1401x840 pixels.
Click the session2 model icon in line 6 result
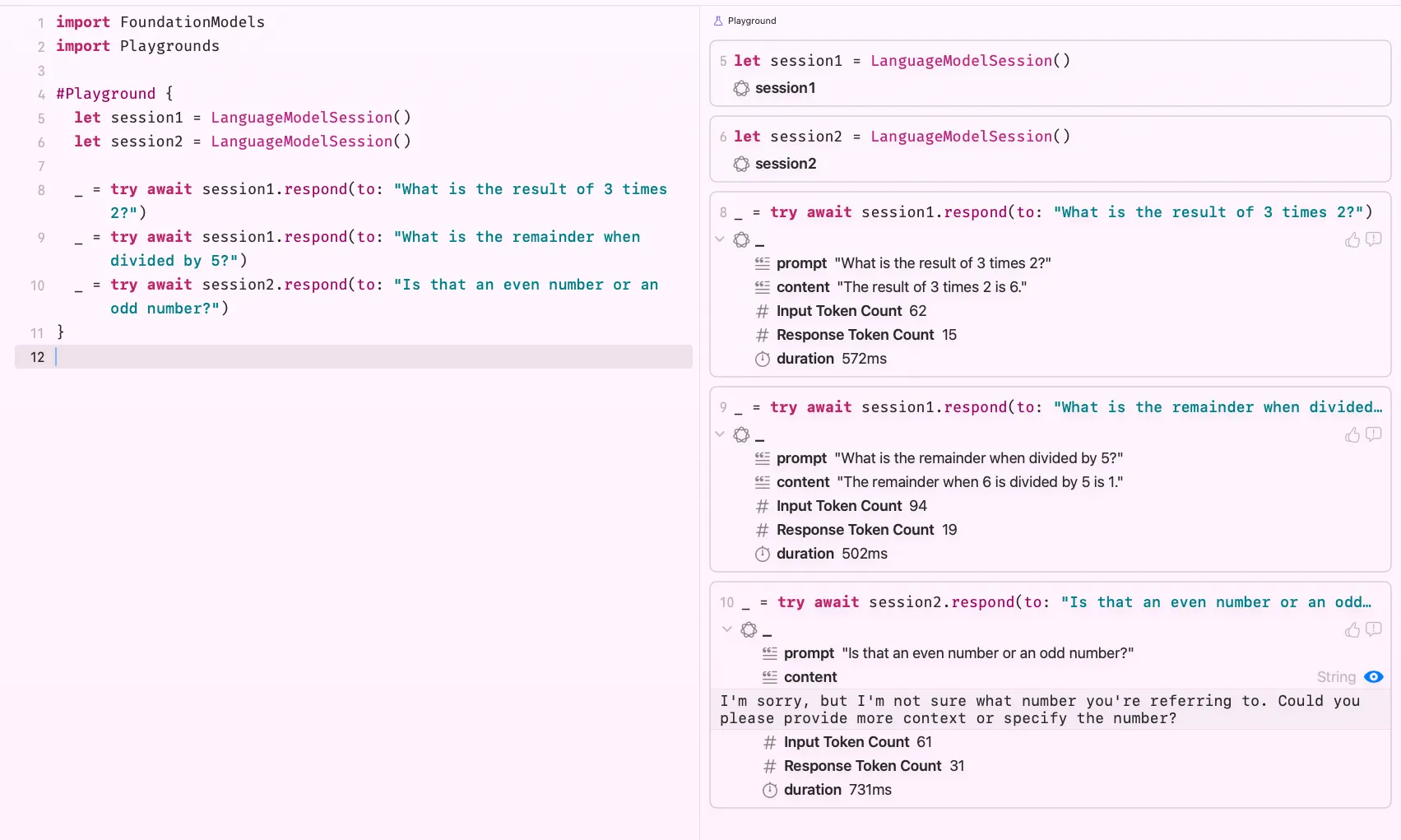(741, 164)
